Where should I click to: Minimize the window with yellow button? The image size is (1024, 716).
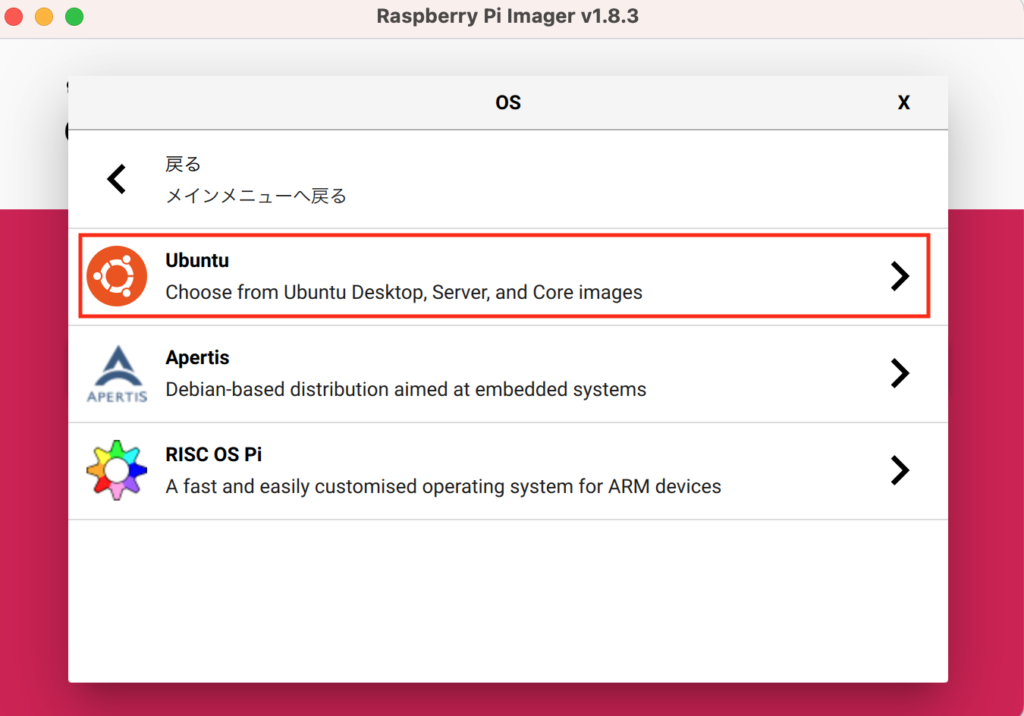pos(44,16)
